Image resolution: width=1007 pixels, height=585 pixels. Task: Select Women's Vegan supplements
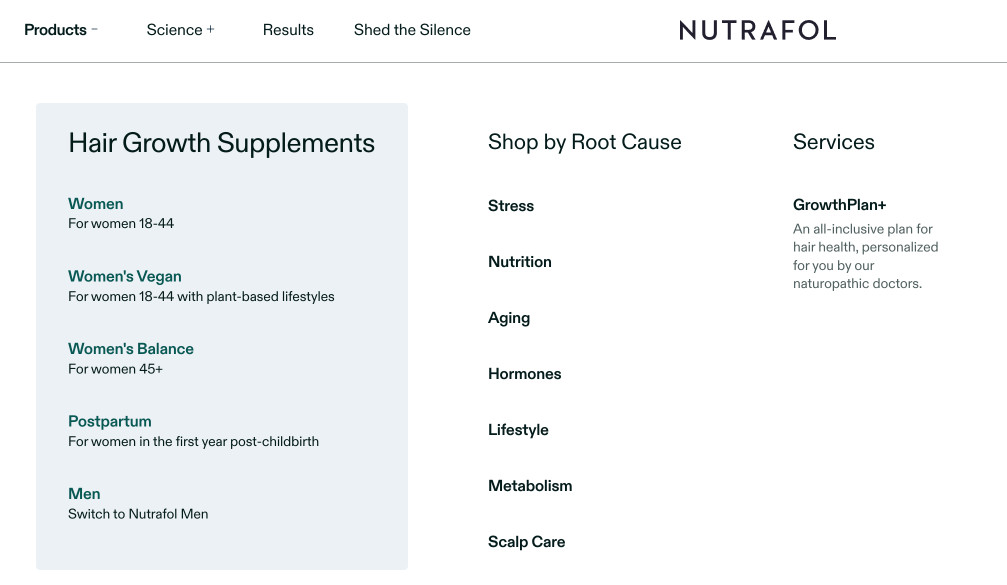pos(124,276)
